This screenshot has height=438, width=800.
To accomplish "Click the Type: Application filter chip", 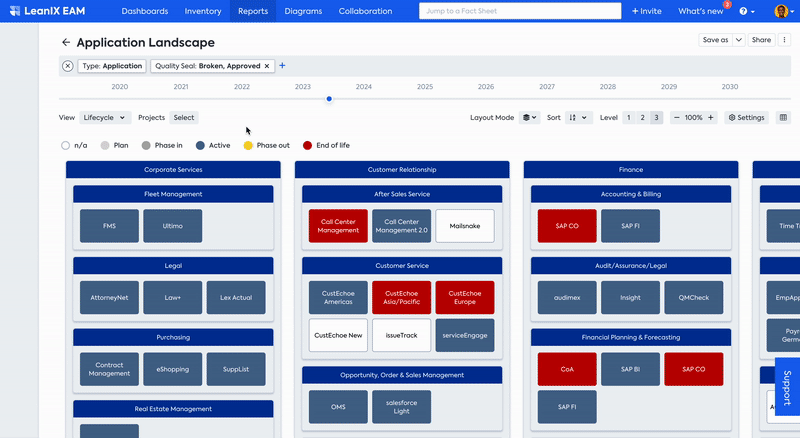I will click(112, 66).
